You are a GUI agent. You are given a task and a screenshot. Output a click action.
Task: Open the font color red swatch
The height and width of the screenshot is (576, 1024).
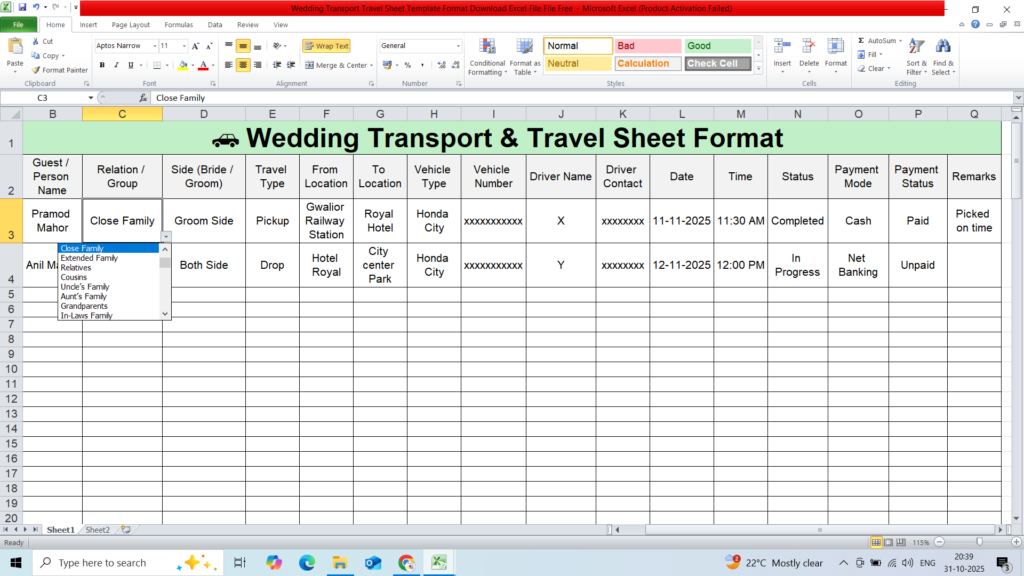pyautogui.click(x=203, y=65)
